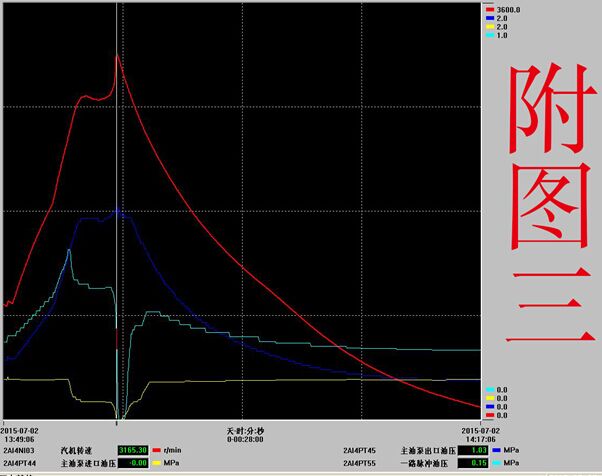The width and height of the screenshot is (602, 476).
Task: Click the red 0.0 lower scale swatch
Action: point(490,415)
